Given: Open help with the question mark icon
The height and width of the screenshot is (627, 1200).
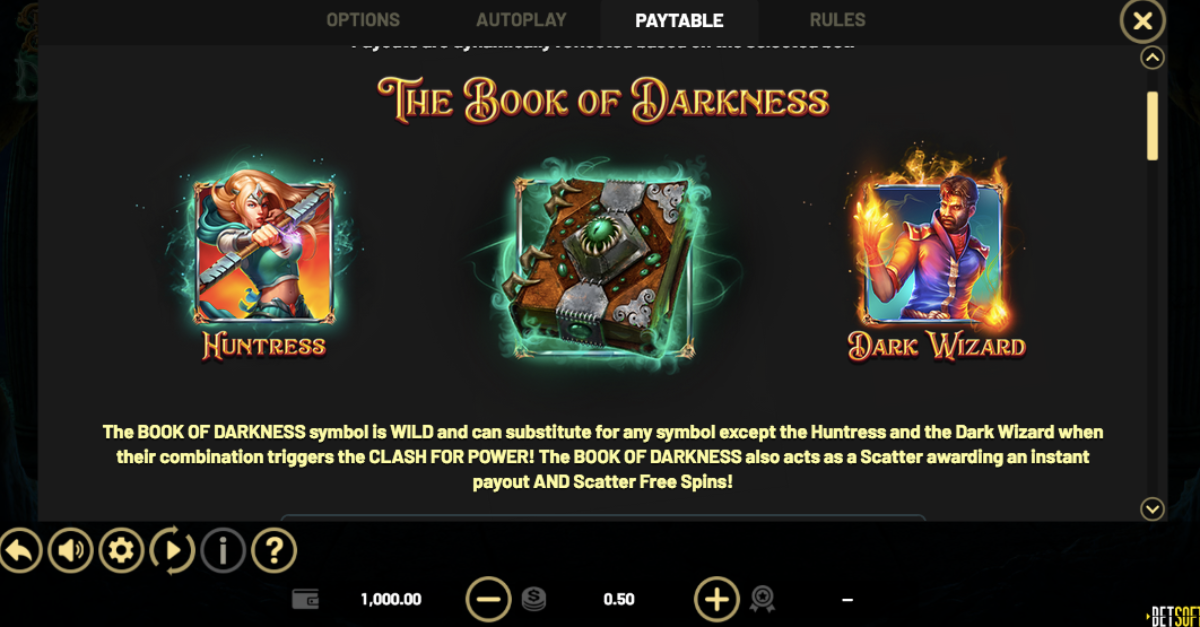Looking at the screenshot, I should coord(274,550).
